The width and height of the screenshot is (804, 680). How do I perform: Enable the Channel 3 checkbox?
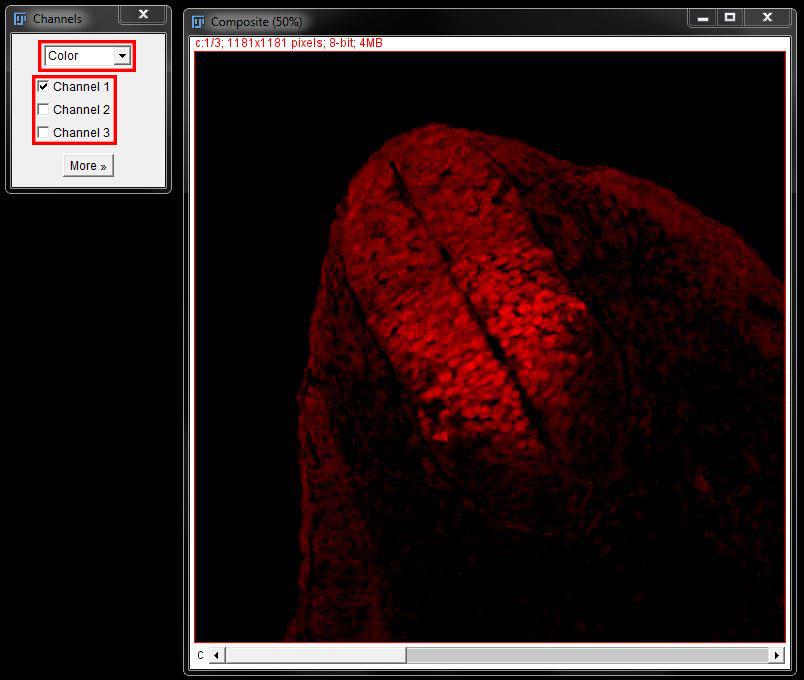[x=43, y=133]
